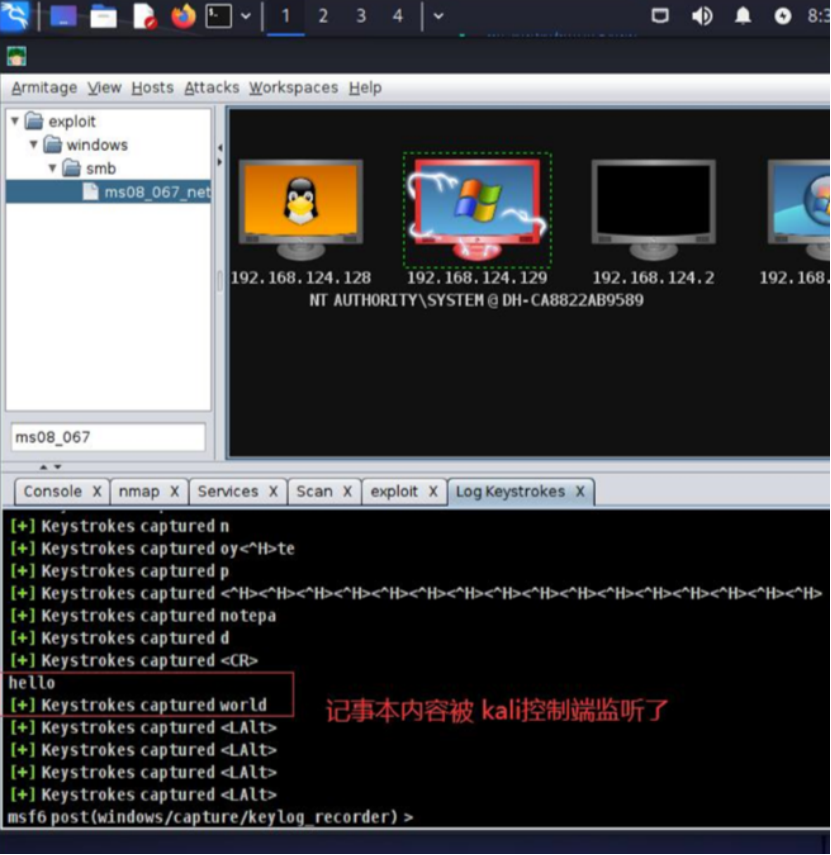Click the down arrow on horizontal splitter

58,467
